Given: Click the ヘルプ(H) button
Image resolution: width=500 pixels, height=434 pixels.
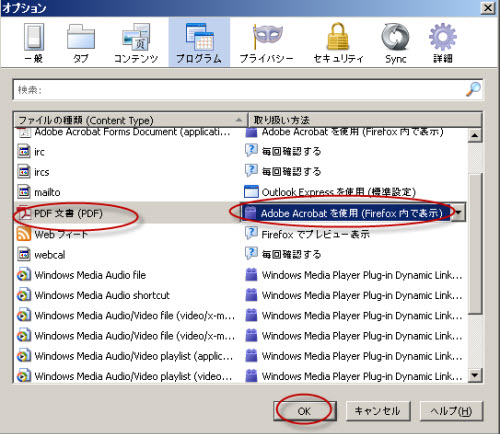Looking at the screenshot, I should pos(451,411).
